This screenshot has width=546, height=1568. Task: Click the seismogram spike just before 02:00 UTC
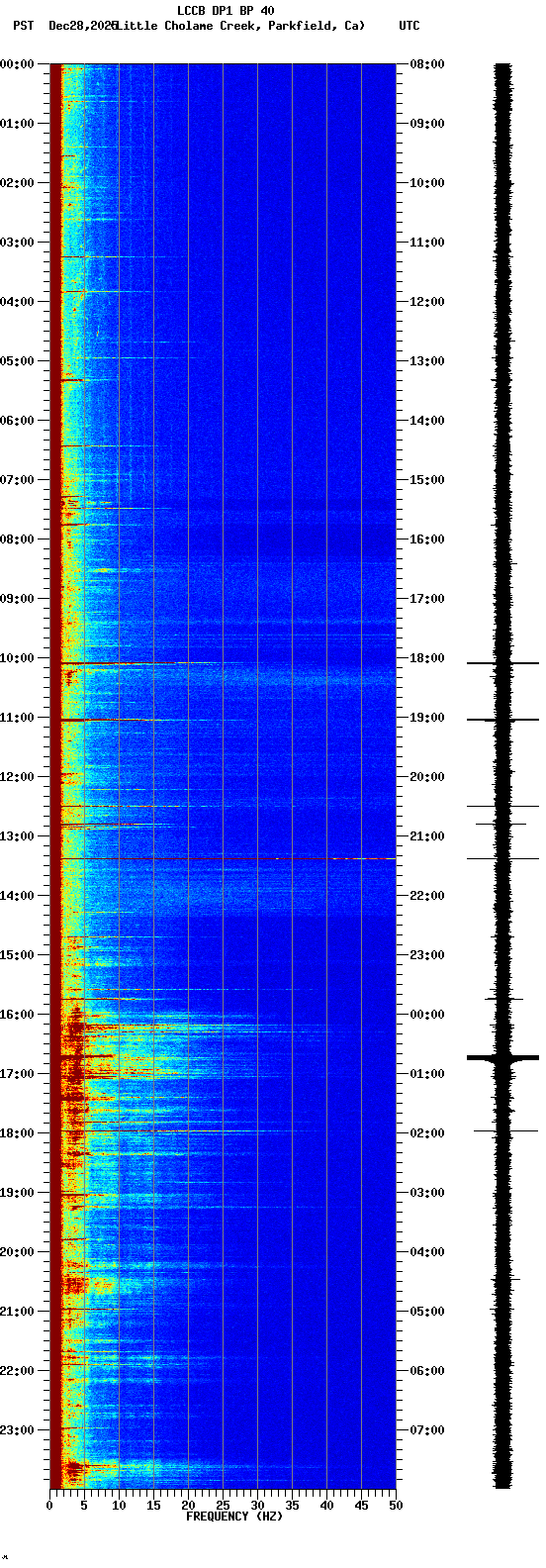coord(505,1130)
